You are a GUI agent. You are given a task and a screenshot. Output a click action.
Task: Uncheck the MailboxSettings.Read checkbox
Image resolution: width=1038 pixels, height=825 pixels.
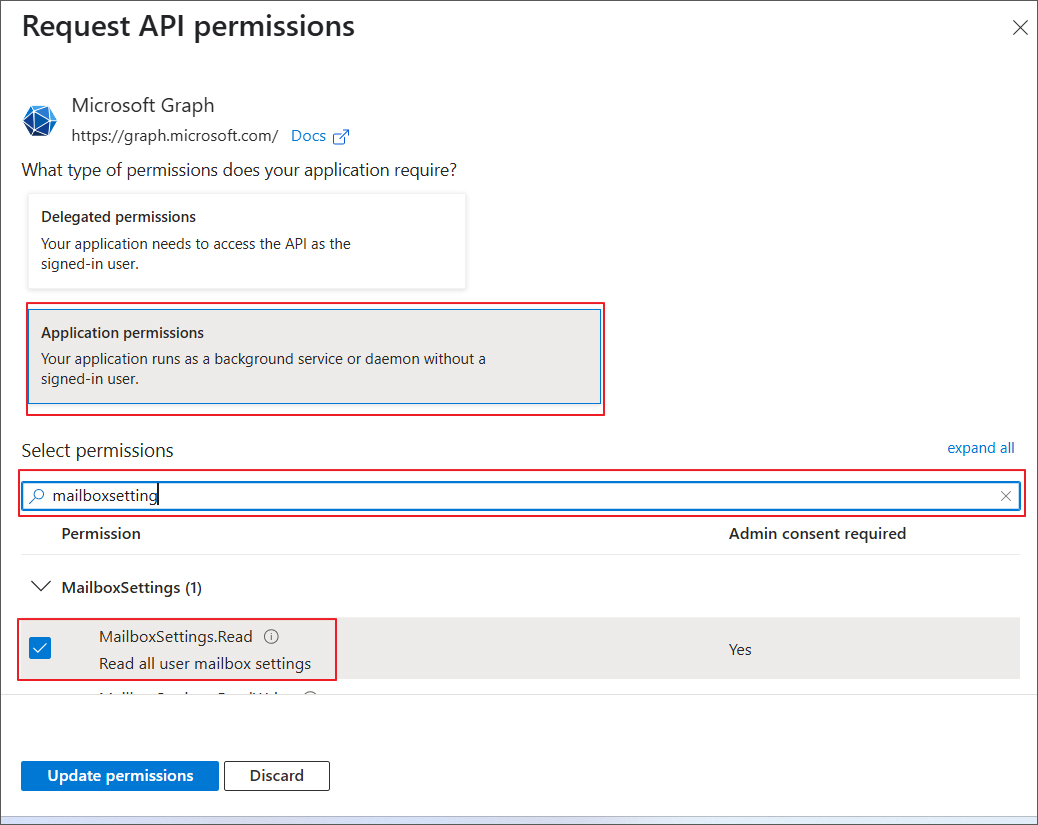tap(40, 649)
